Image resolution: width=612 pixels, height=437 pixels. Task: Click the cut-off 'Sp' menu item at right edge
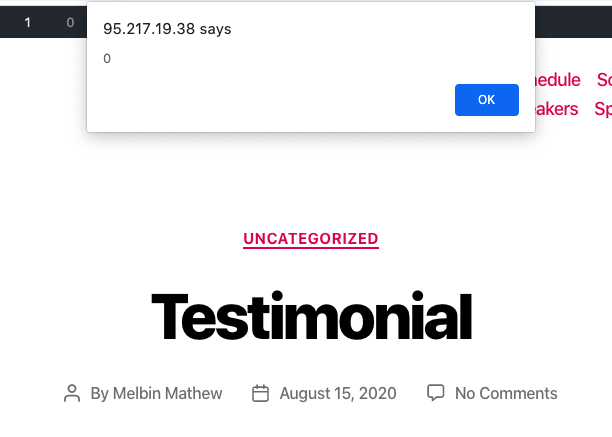pos(603,109)
